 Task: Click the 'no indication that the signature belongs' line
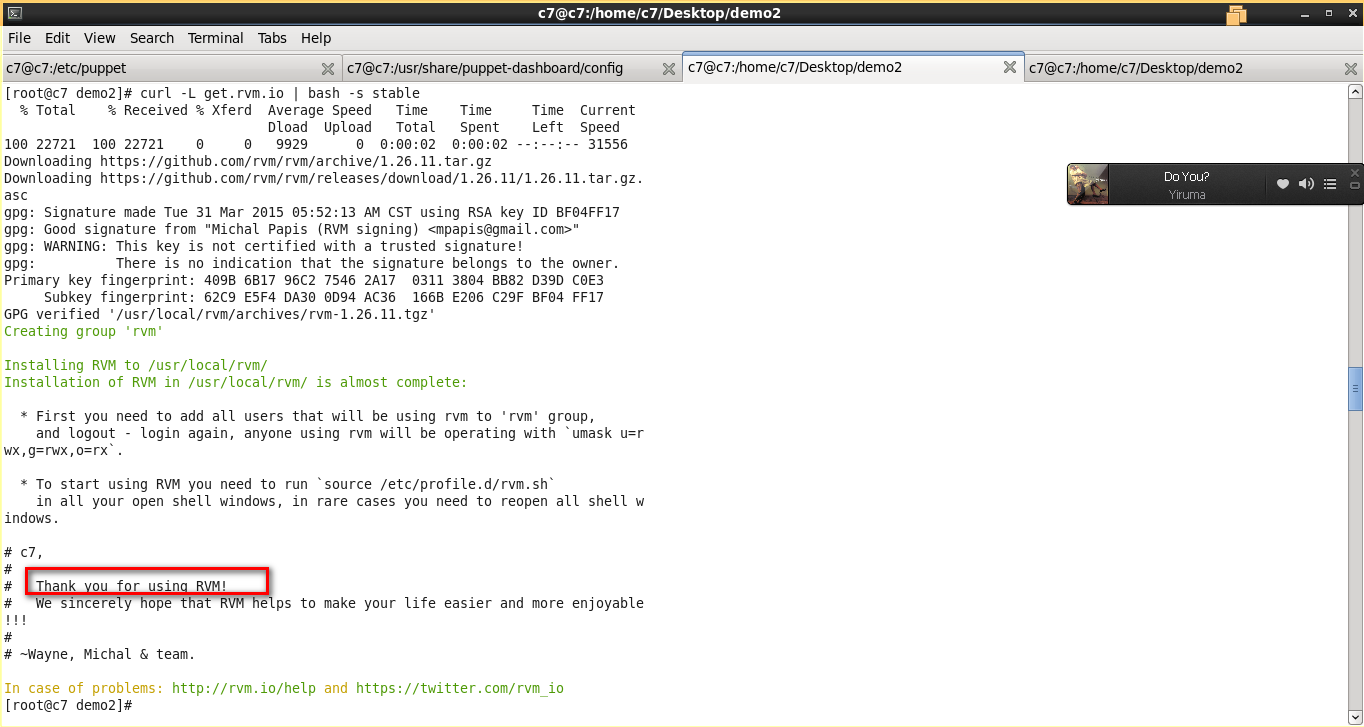click(312, 263)
